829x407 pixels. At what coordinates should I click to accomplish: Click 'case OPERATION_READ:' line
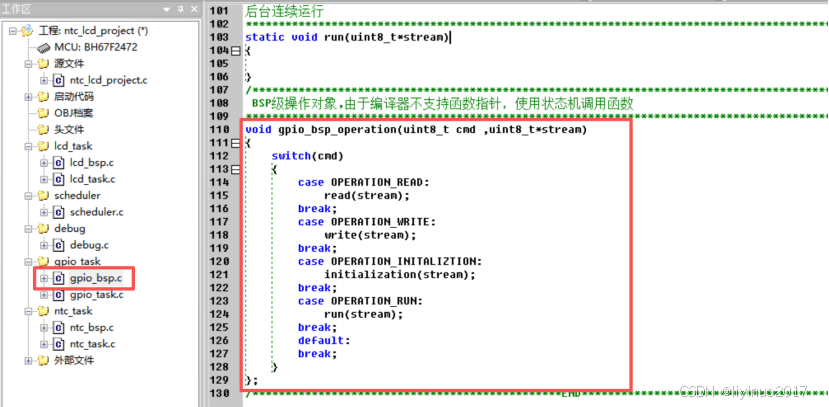tap(364, 182)
